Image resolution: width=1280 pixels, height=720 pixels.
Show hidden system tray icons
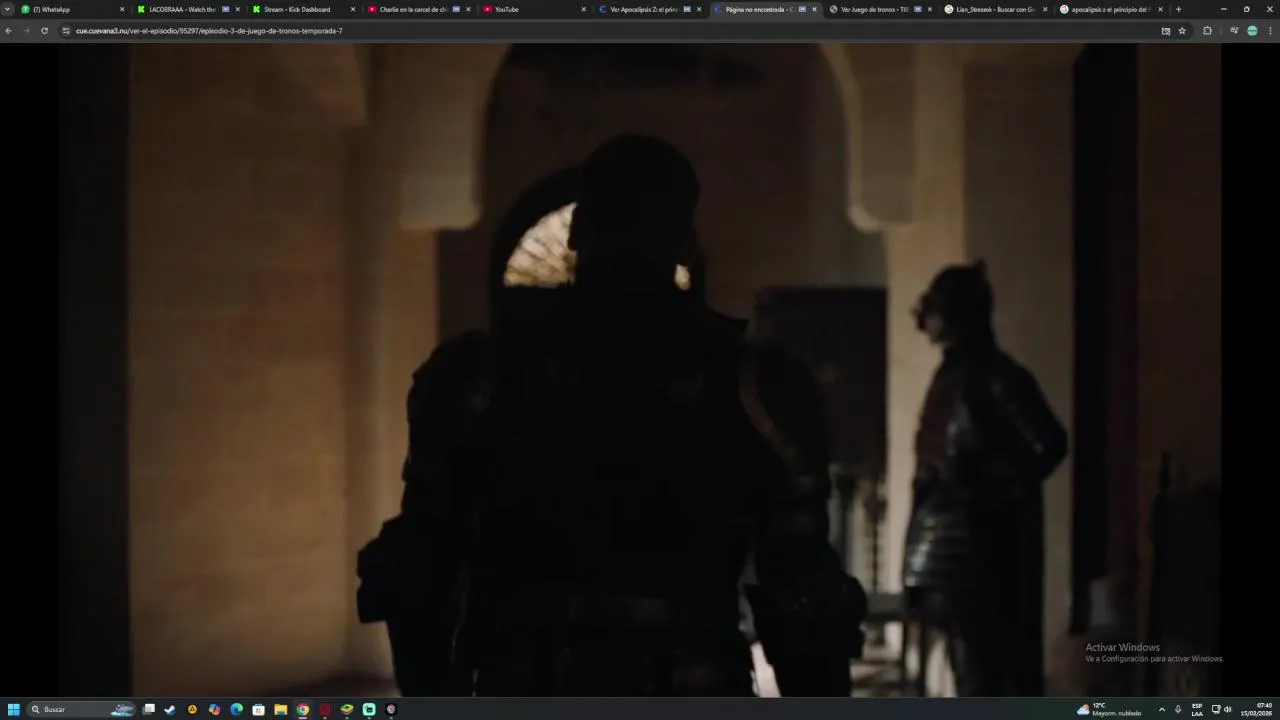click(1161, 709)
